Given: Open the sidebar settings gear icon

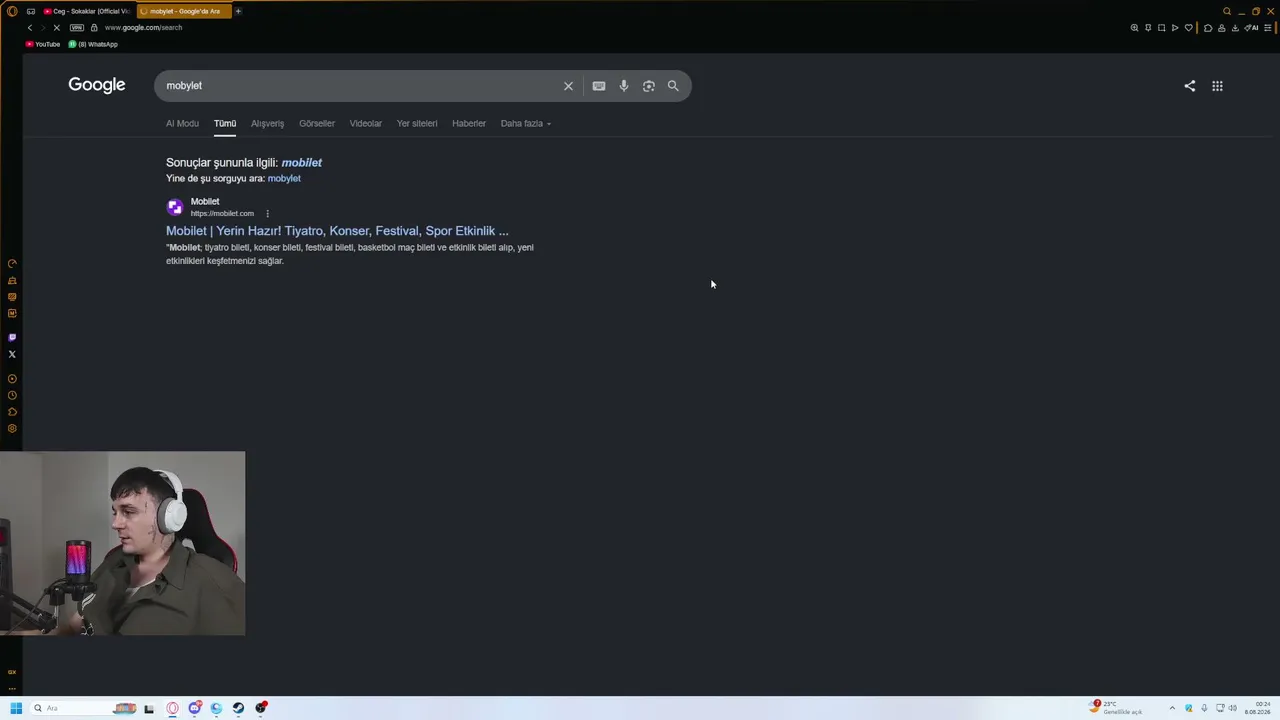Looking at the screenshot, I should (x=12, y=428).
